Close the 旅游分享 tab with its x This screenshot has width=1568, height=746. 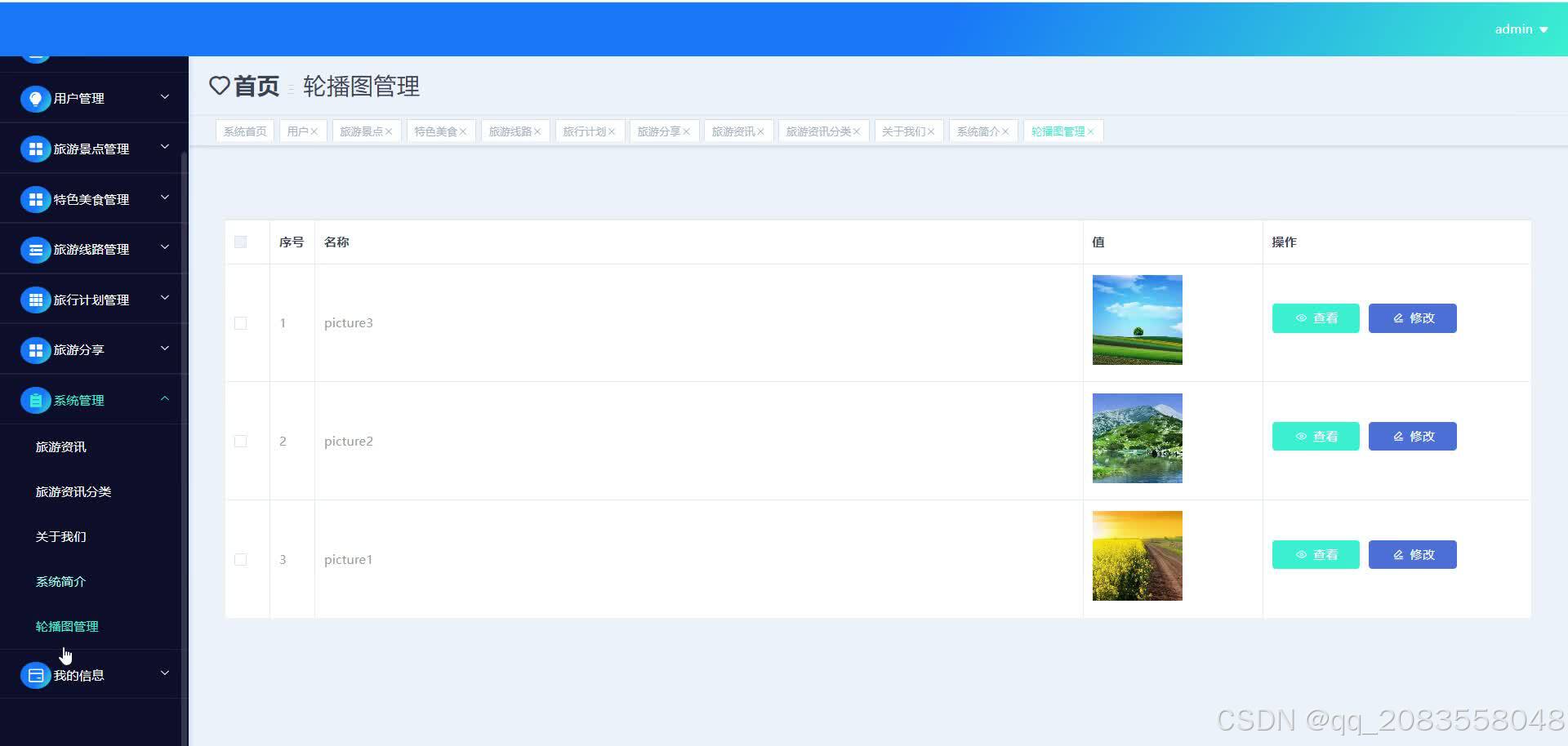pyautogui.click(x=687, y=131)
